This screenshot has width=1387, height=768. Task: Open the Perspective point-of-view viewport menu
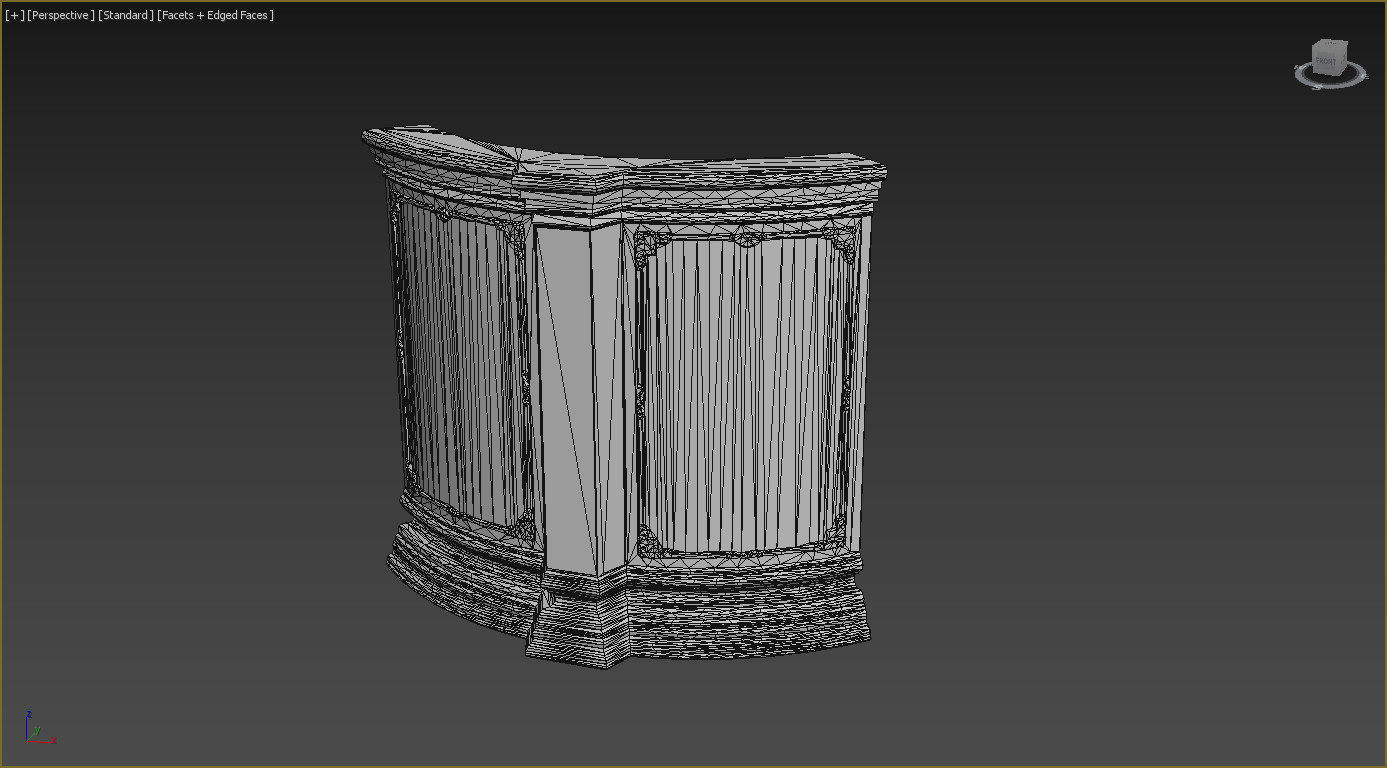click(x=61, y=15)
